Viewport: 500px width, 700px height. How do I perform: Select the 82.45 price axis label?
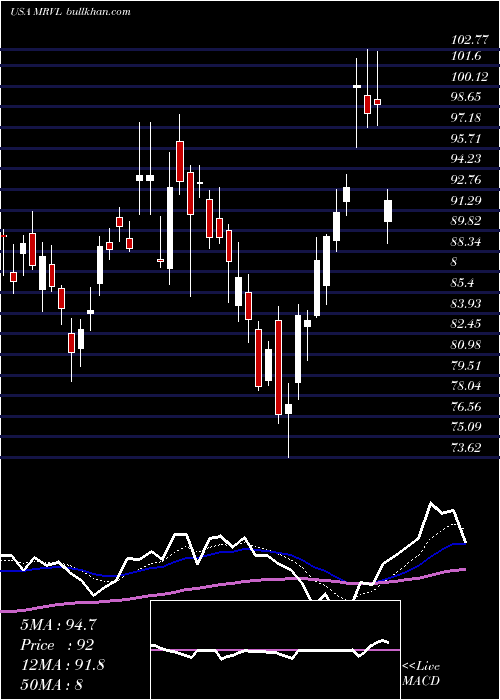point(466,324)
